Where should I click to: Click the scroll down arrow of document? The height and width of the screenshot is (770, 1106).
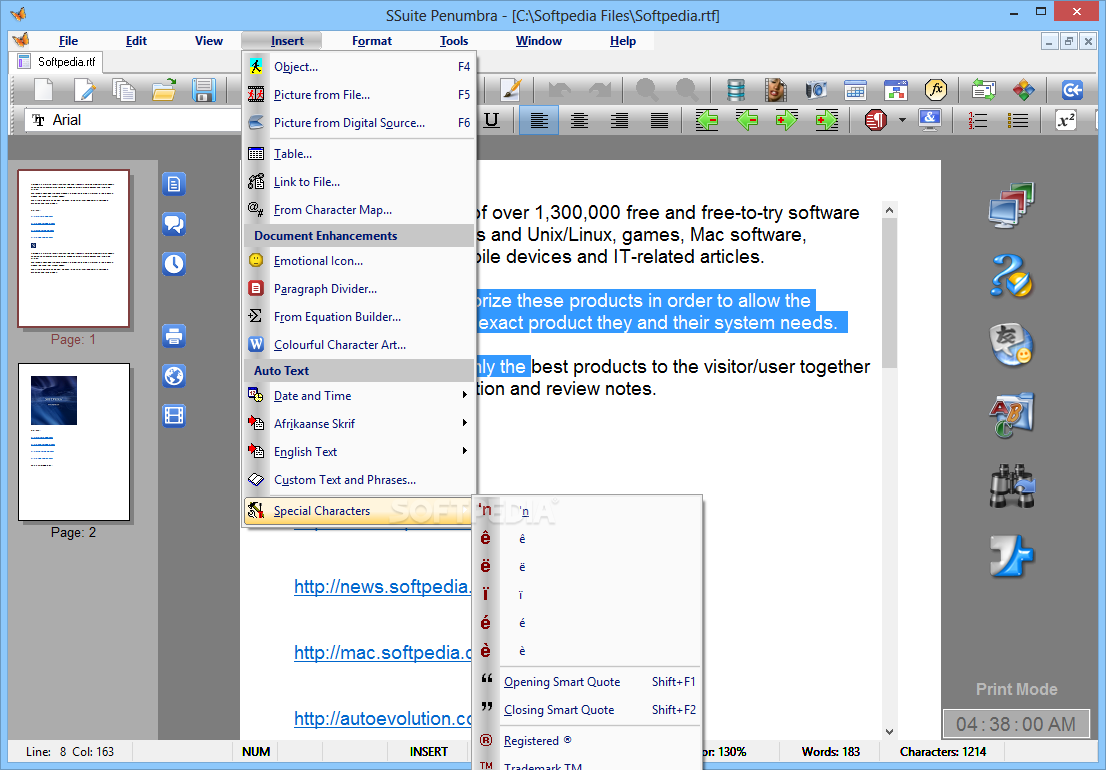tap(889, 731)
